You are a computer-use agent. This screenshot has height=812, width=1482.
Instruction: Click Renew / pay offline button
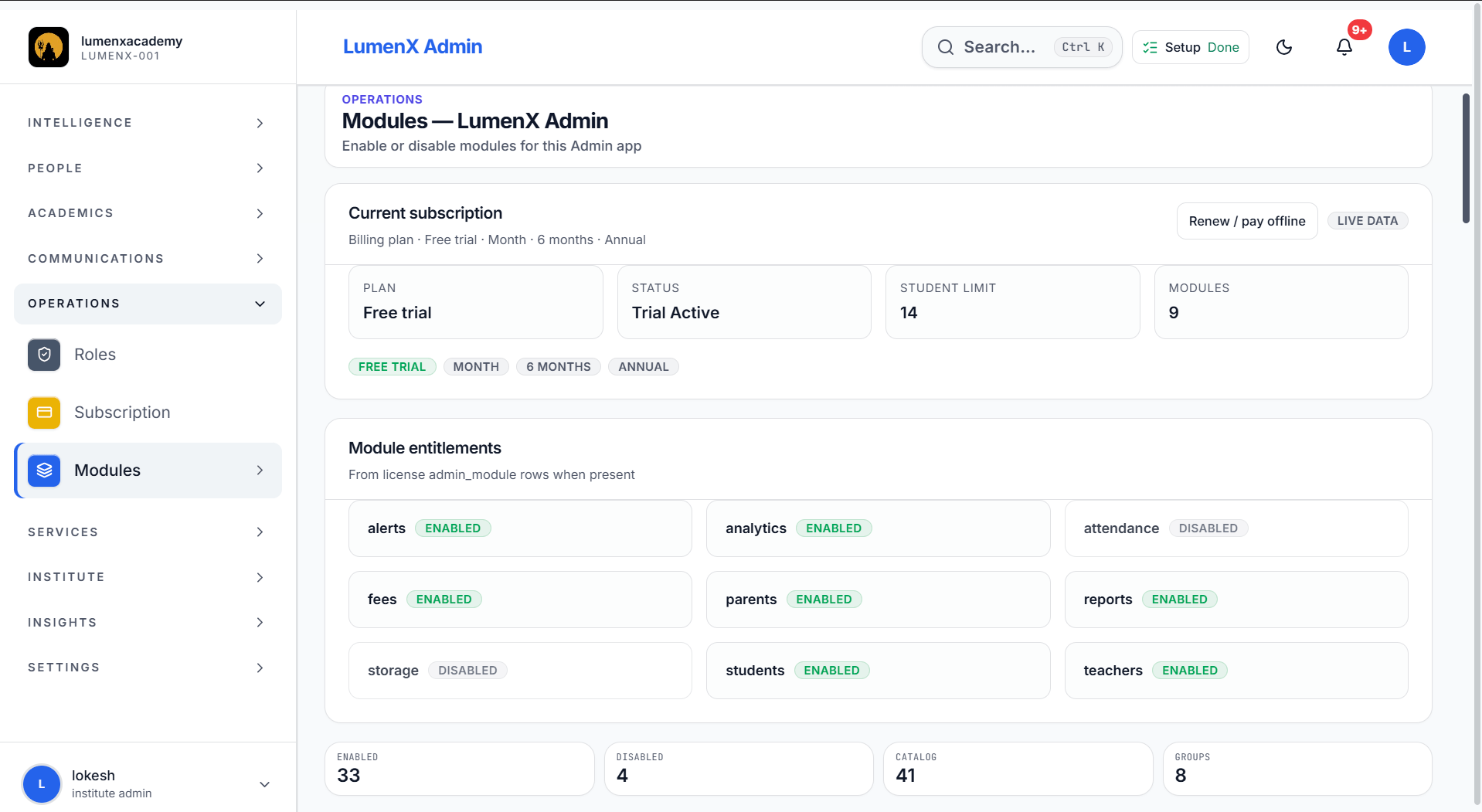click(x=1247, y=221)
